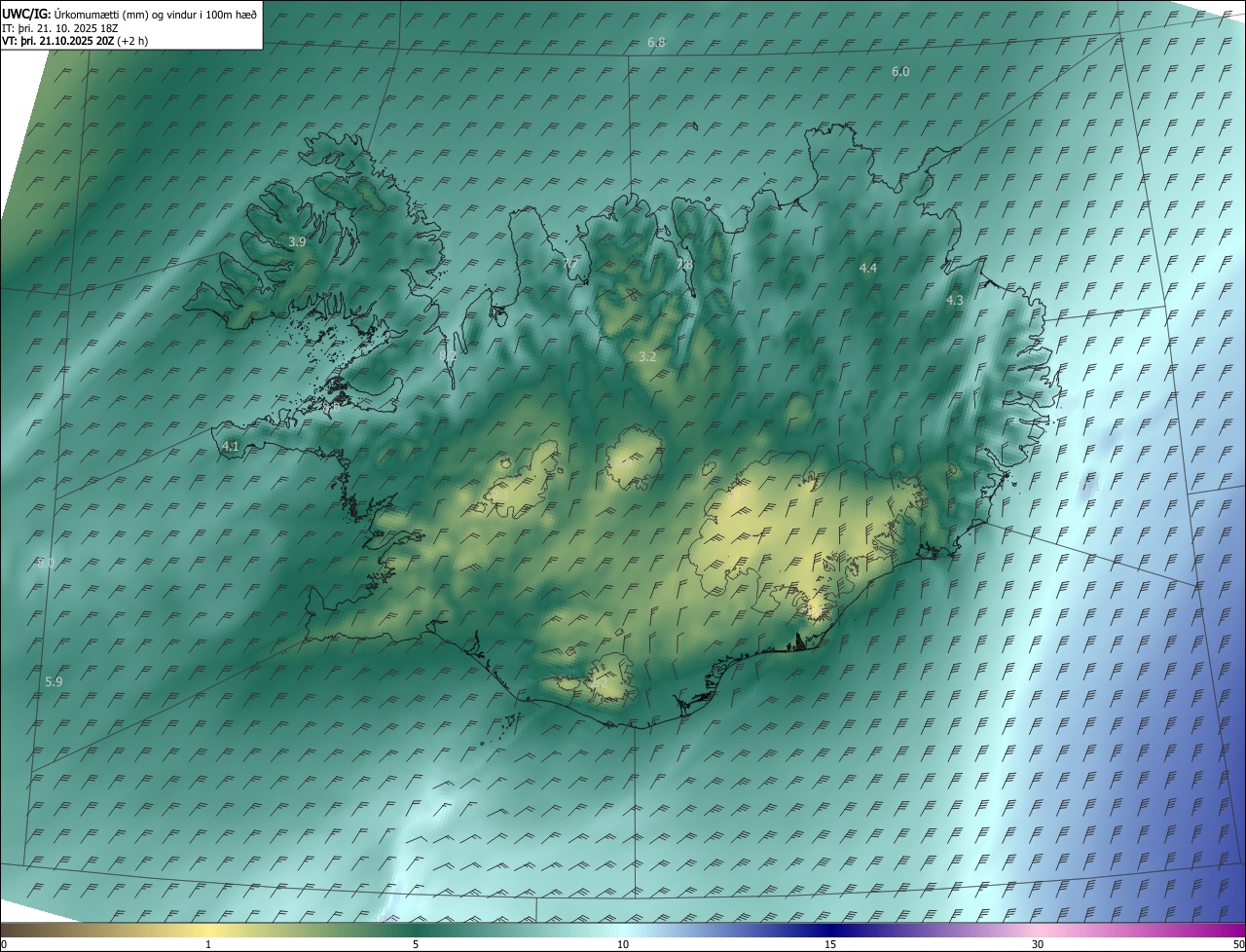Click the map value 3.2 in north-central Iceland
This screenshot has height=952, width=1246.
click(647, 357)
